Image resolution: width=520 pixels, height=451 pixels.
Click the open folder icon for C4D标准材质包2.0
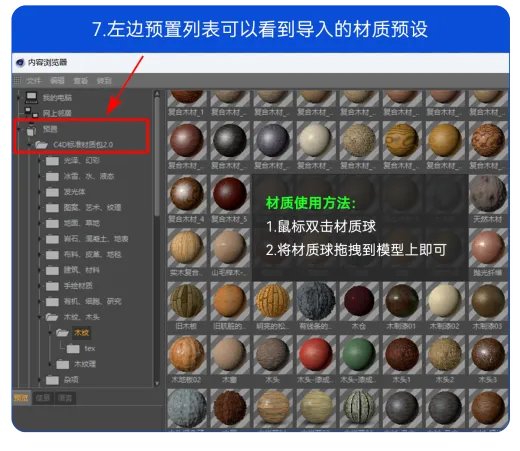click(41, 144)
